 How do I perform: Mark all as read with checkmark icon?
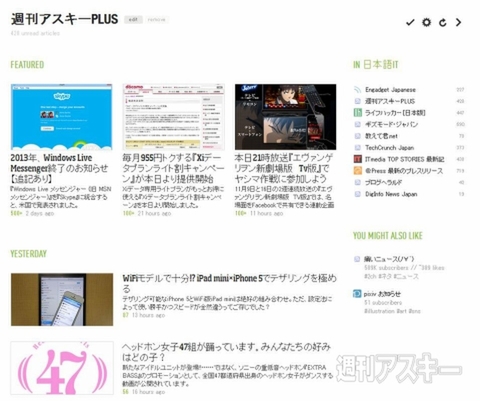(410, 22)
